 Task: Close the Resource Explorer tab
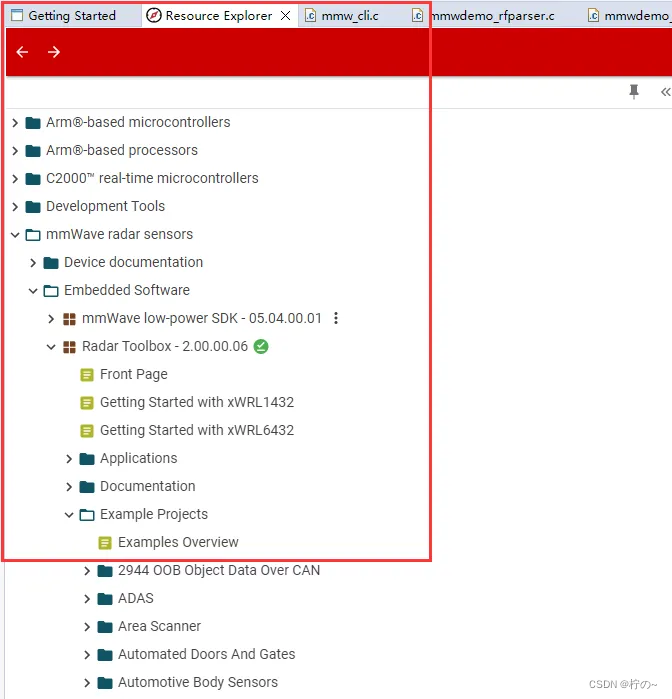(285, 16)
